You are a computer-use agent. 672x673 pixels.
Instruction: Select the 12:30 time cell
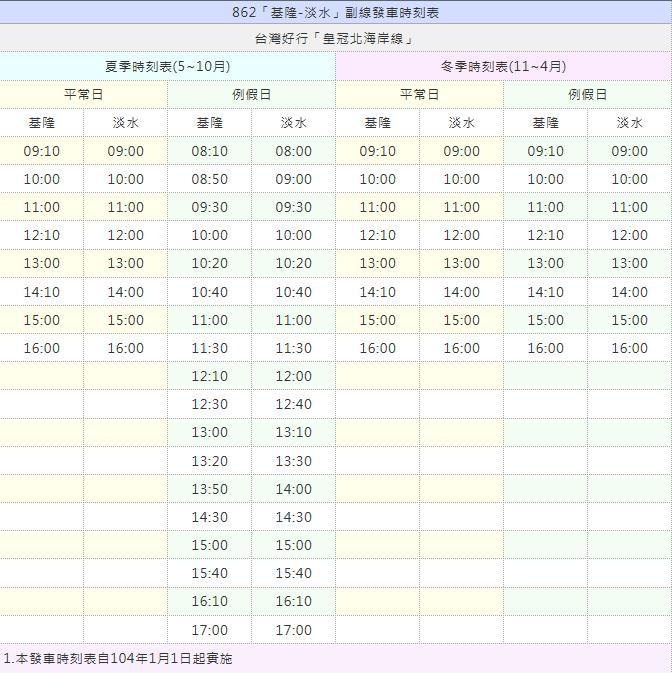pos(209,405)
